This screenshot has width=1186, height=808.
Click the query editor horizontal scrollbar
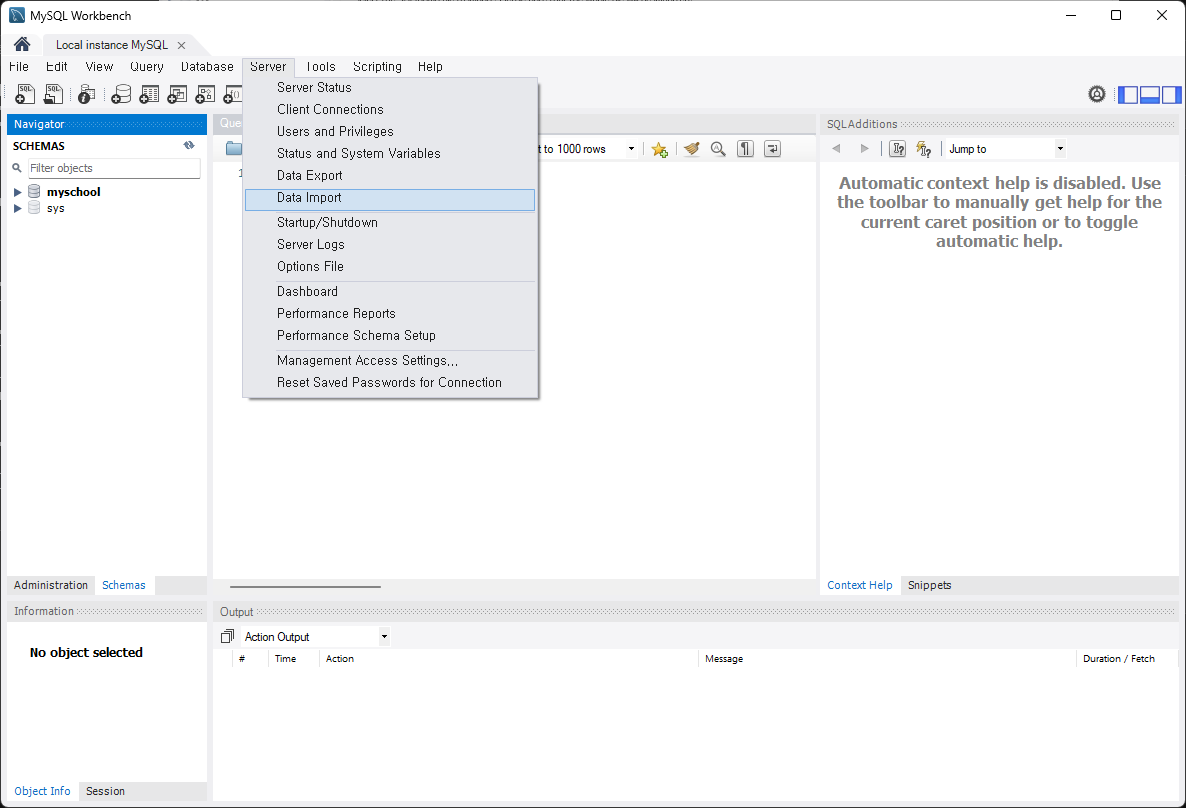pos(306,586)
